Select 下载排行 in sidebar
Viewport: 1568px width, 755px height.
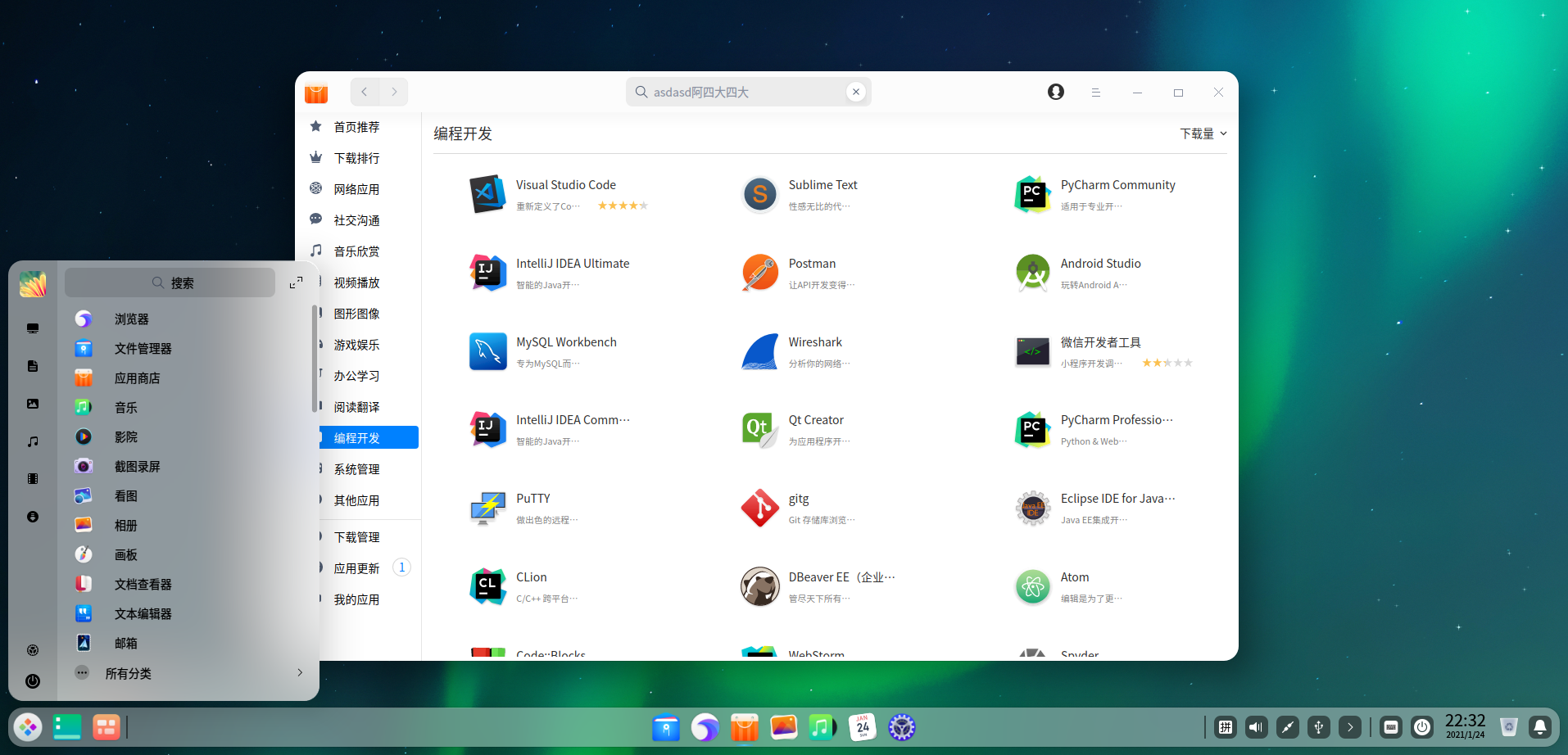coord(357,158)
